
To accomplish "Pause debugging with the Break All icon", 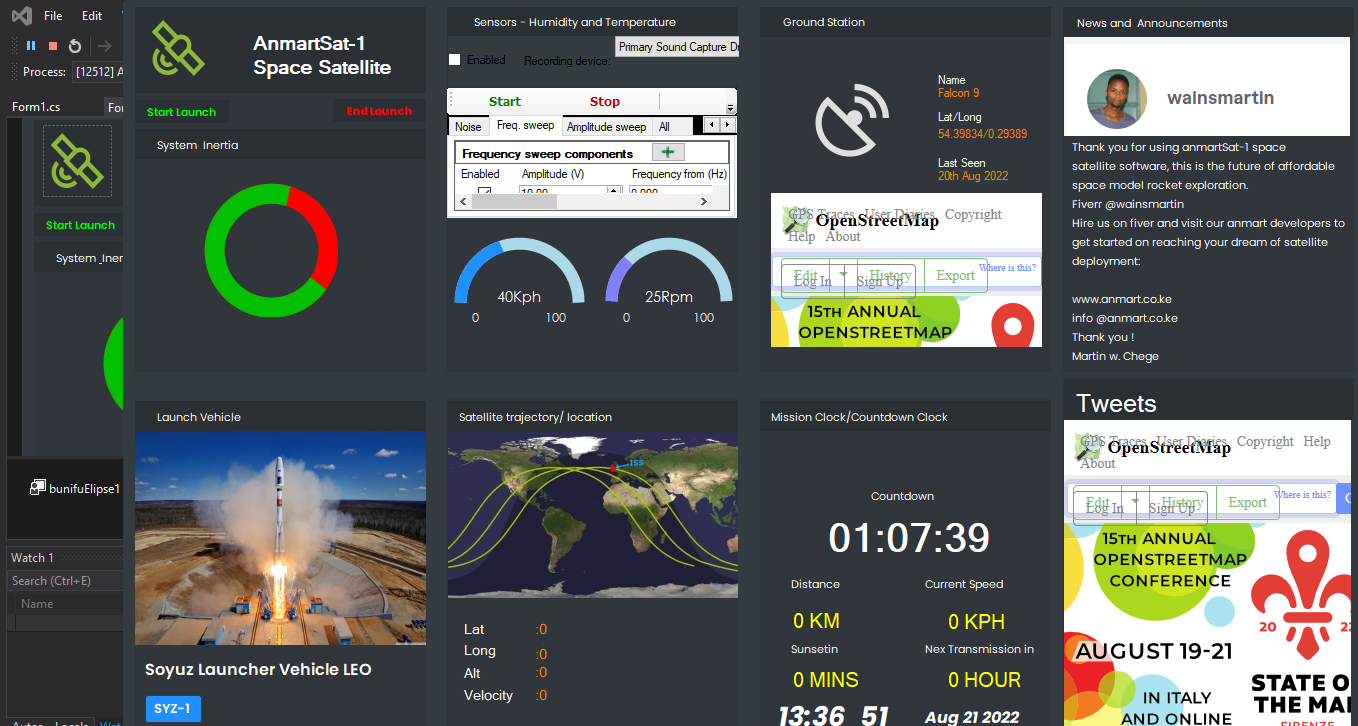I will pos(31,46).
